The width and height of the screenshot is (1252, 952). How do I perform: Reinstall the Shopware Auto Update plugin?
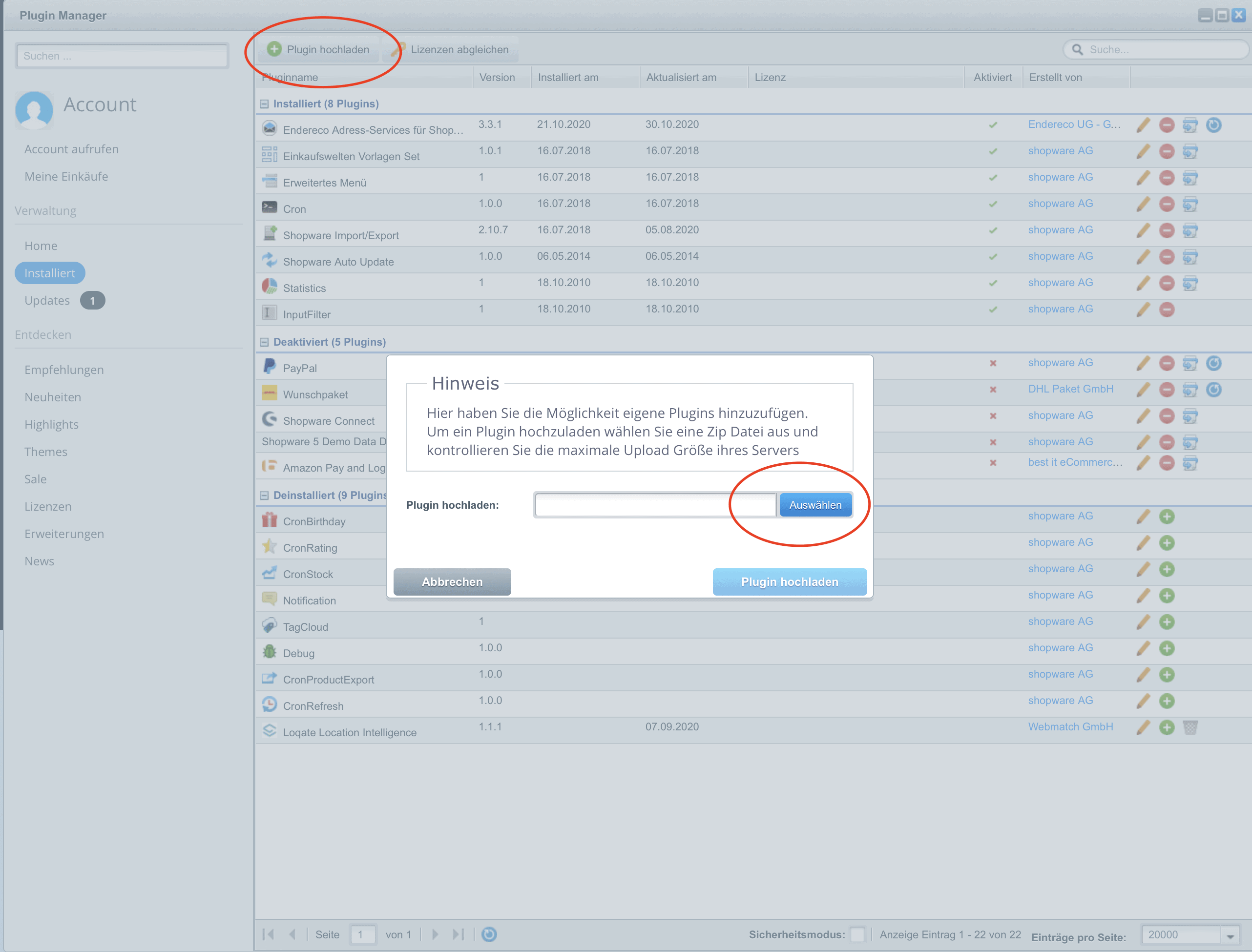point(1189,257)
